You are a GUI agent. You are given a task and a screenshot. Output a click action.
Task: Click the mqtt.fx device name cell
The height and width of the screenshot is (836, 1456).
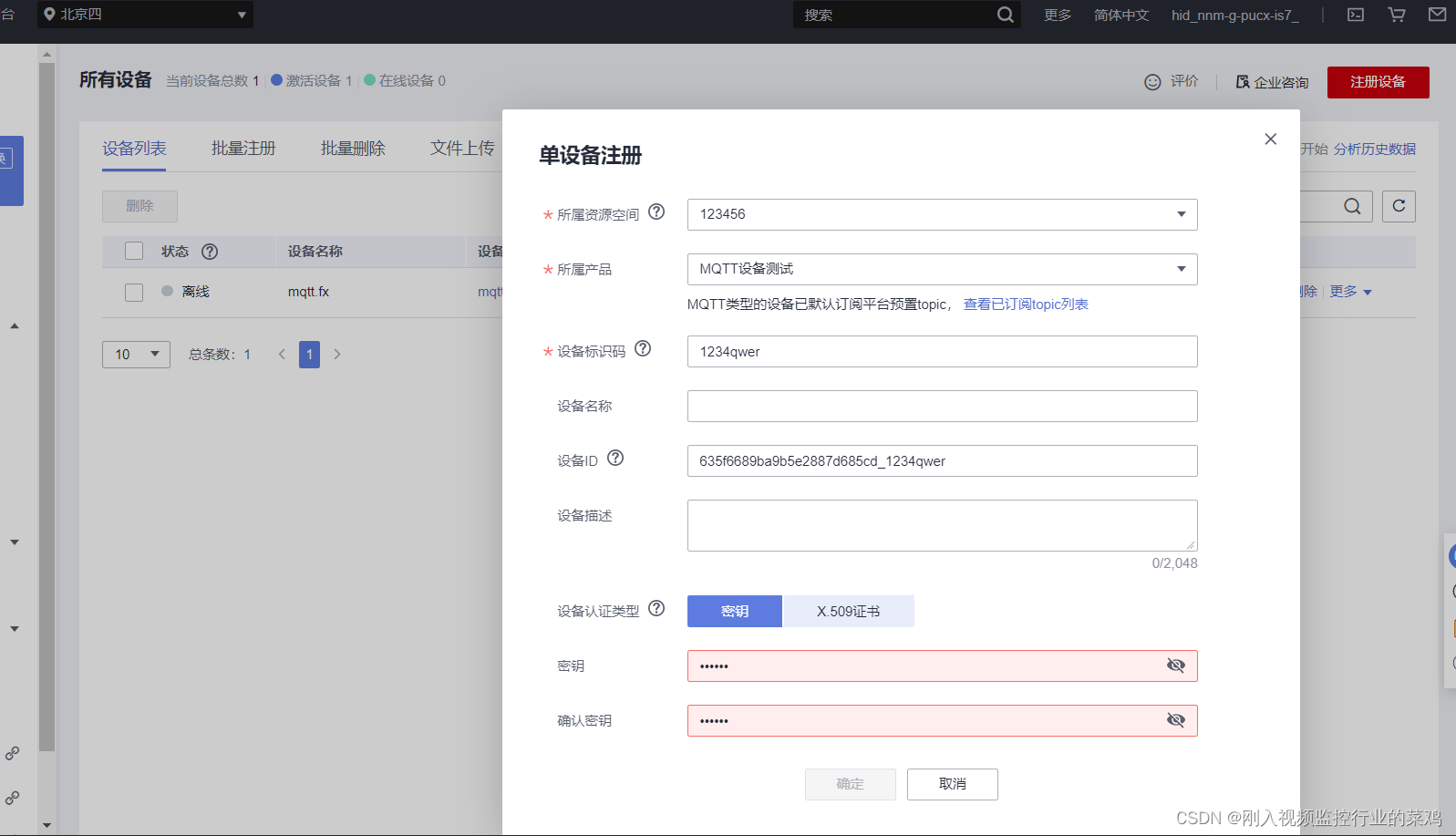(308, 292)
